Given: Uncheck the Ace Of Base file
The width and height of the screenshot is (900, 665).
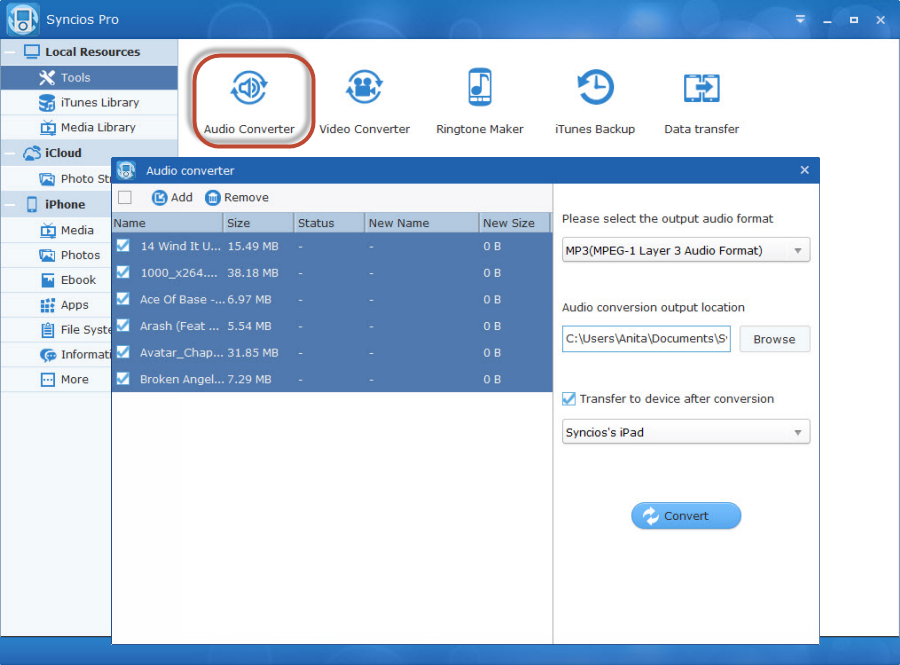Looking at the screenshot, I should [x=123, y=298].
